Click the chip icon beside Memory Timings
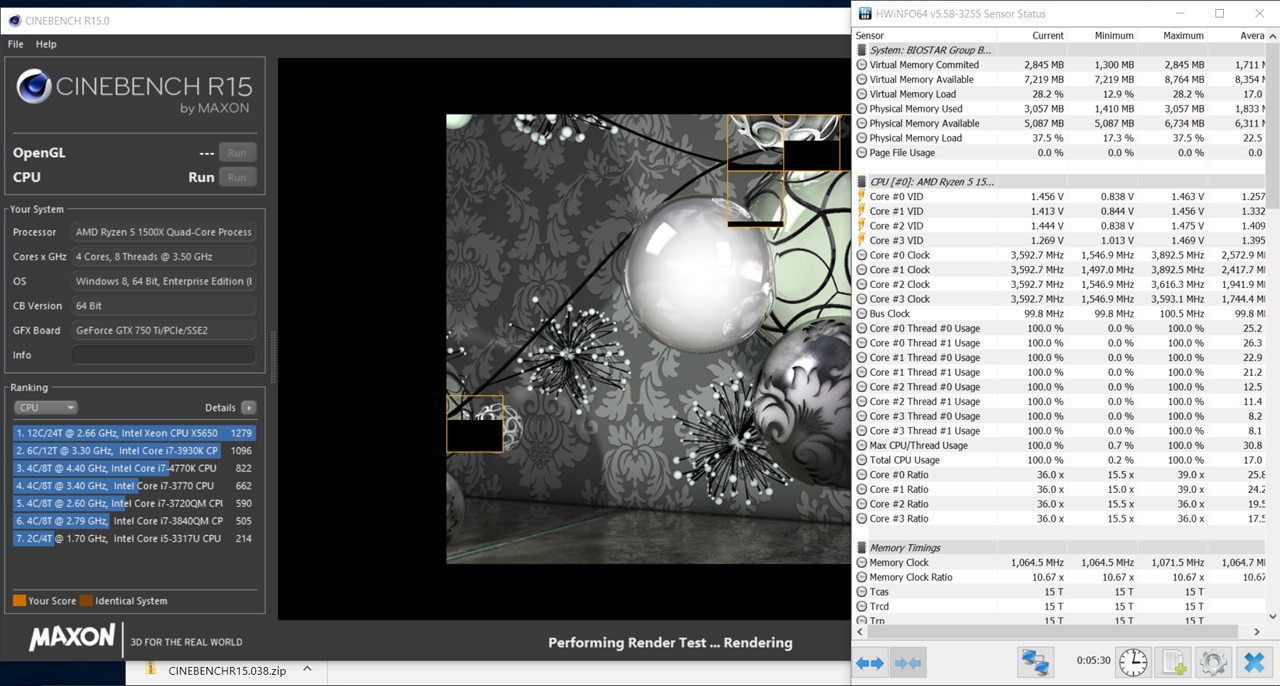 tap(862, 548)
